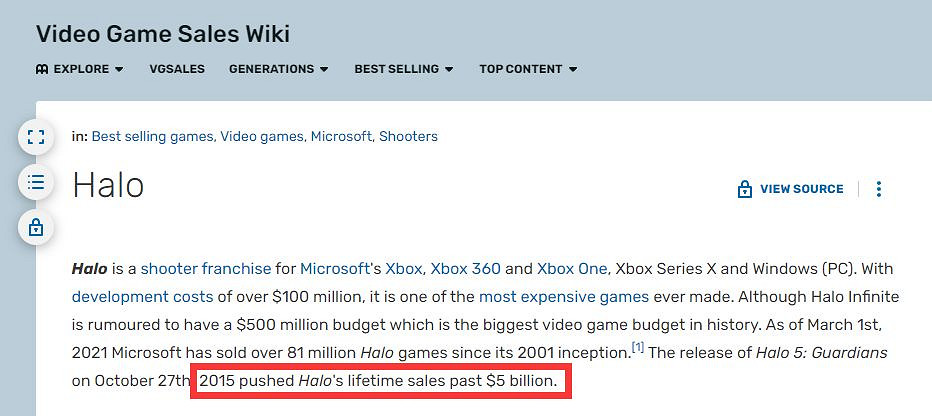Image resolution: width=932 pixels, height=416 pixels.
Task: Open the Best selling games category link
Action: tap(152, 136)
